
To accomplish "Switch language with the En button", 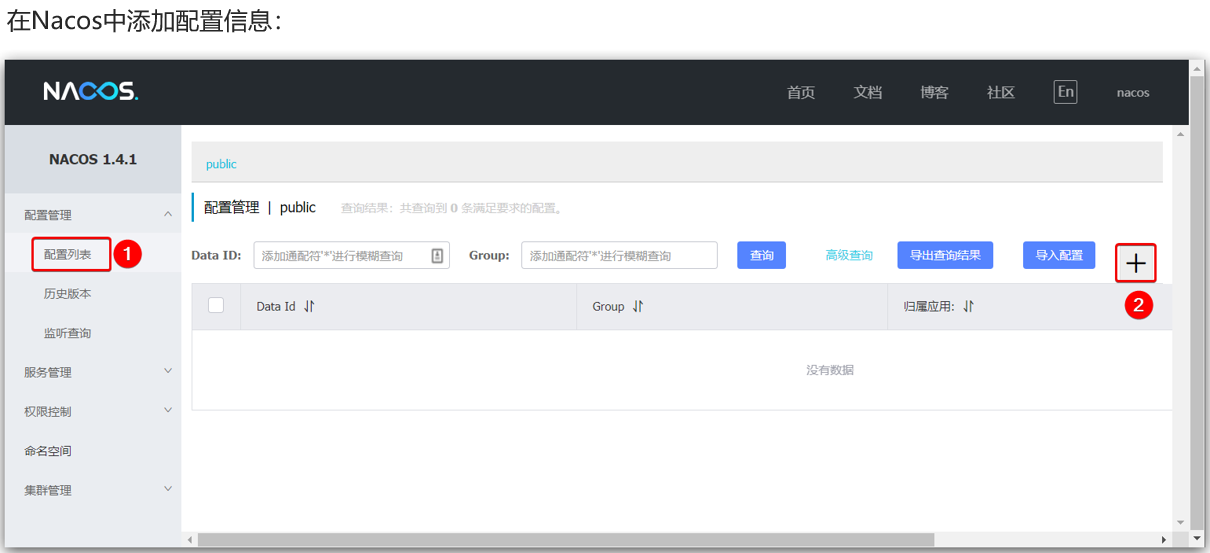I will [1066, 92].
